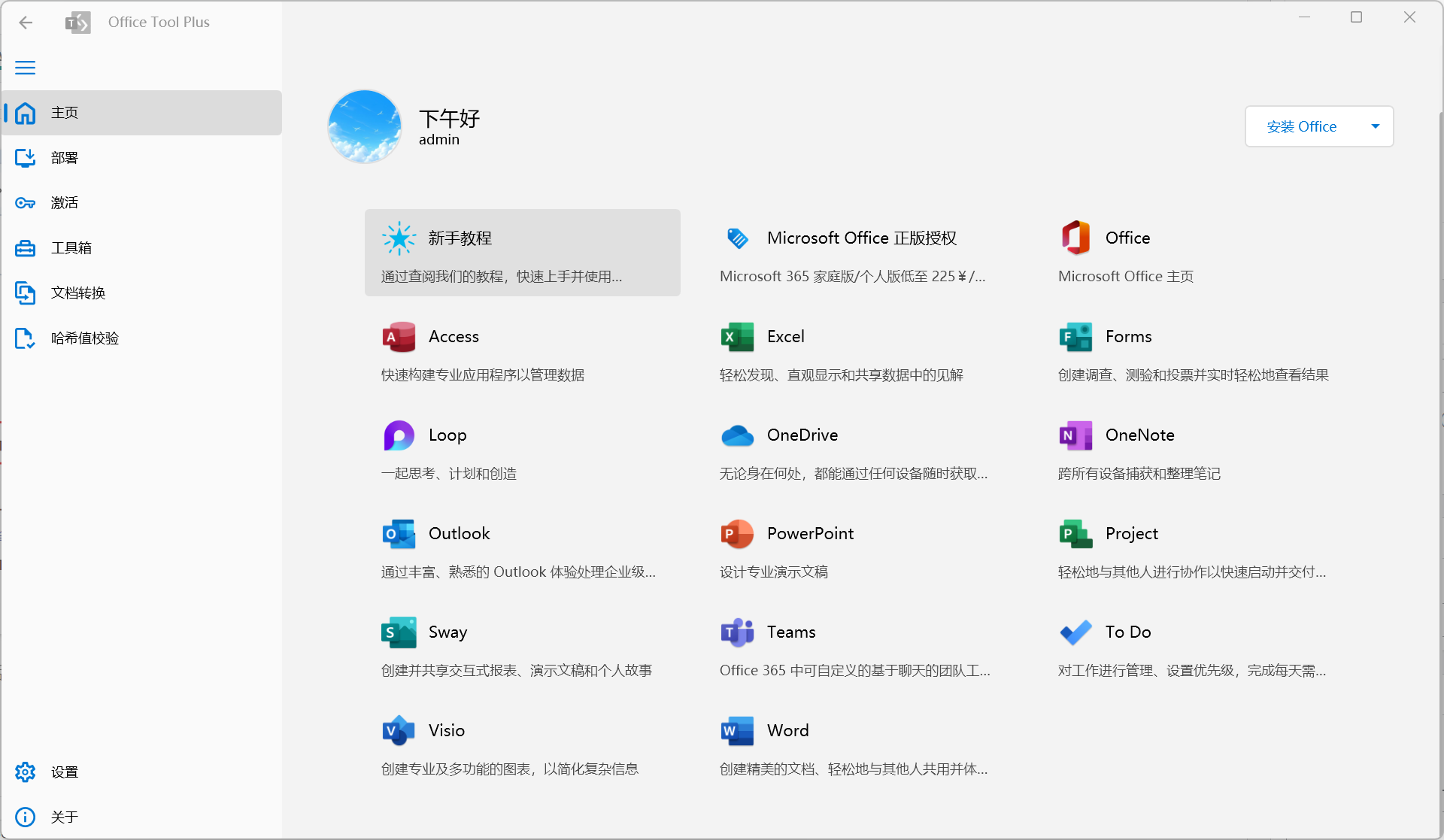This screenshot has height=840, width=1444.
Task: Open the 新手教程 starburst icon
Action: pyautogui.click(x=399, y=238)
